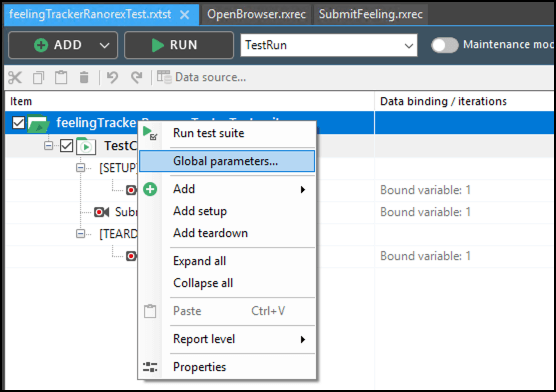Viewport: 556px width, 392px height.
Task: Click the ADD button
Action: pyautogui.click(x=63, y=45)
